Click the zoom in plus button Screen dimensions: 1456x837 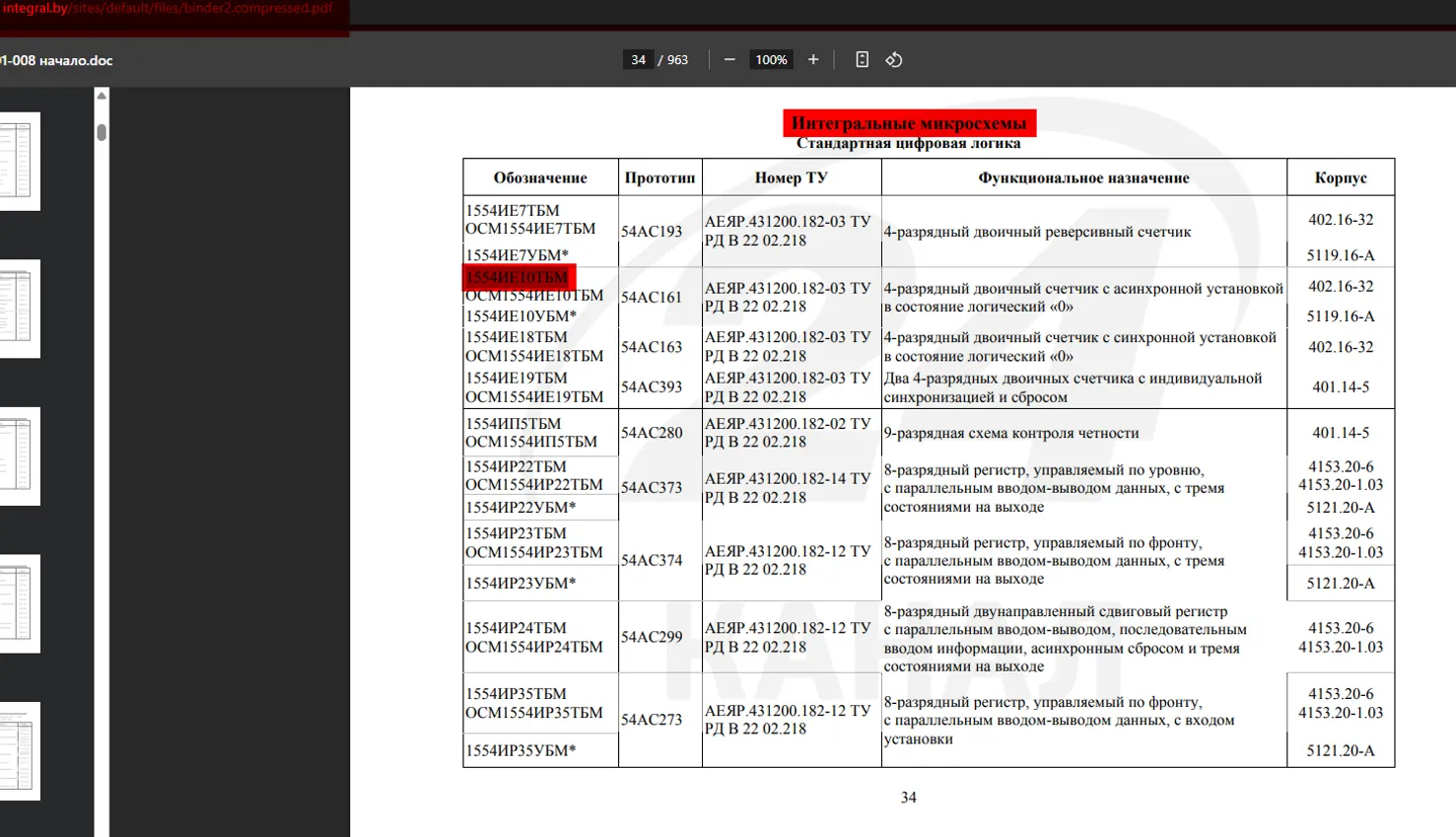(x=813, y=60)
